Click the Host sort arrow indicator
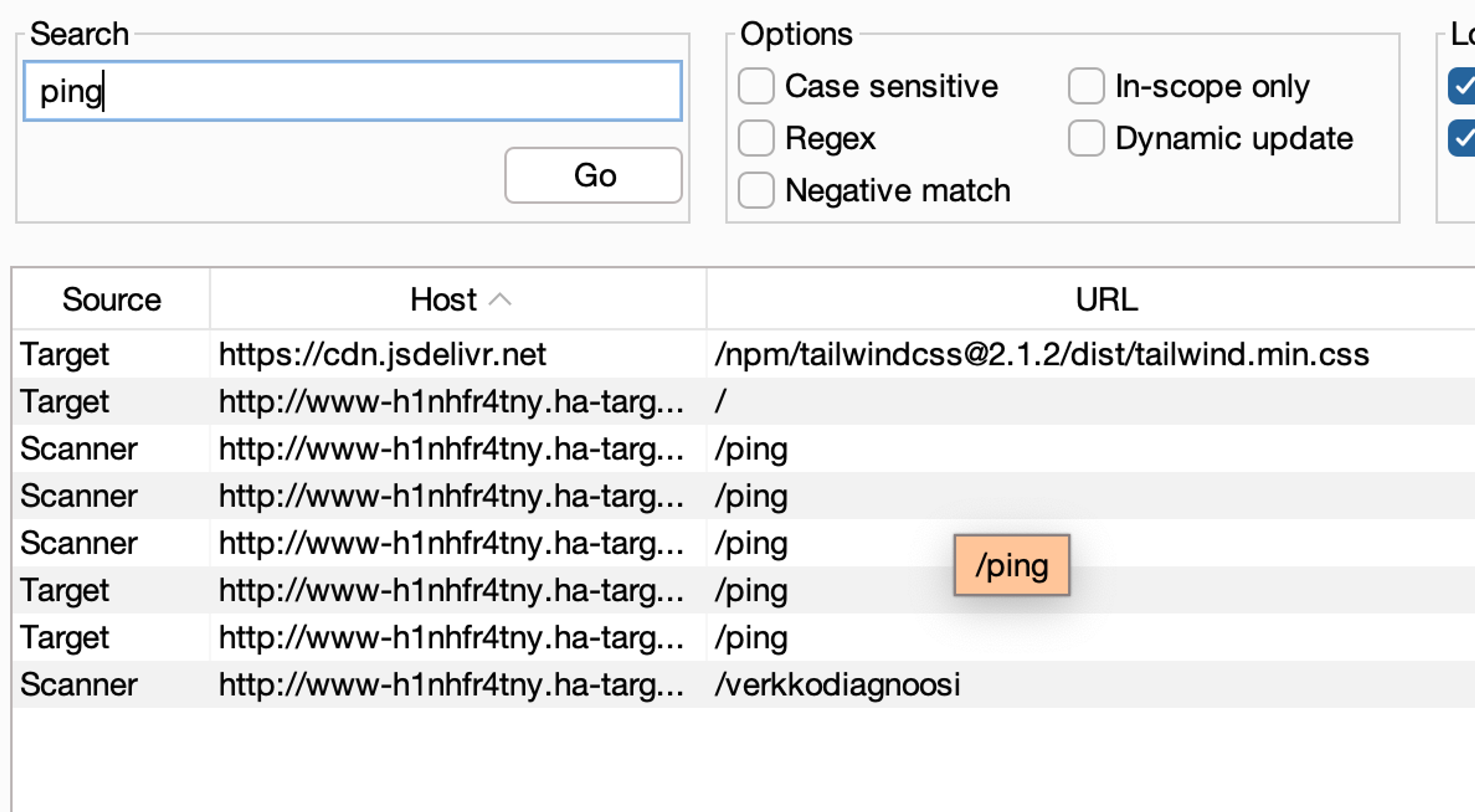The height and width of the screenshot is (812, 1475). tap(500, 300)
